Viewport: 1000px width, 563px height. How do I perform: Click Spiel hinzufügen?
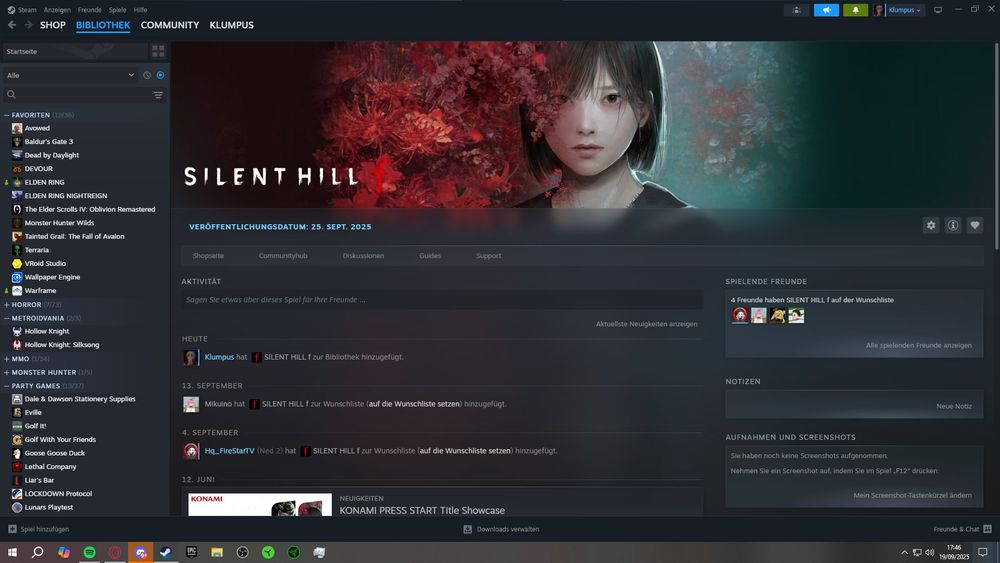pyautogui.click(x=38, y=529)
